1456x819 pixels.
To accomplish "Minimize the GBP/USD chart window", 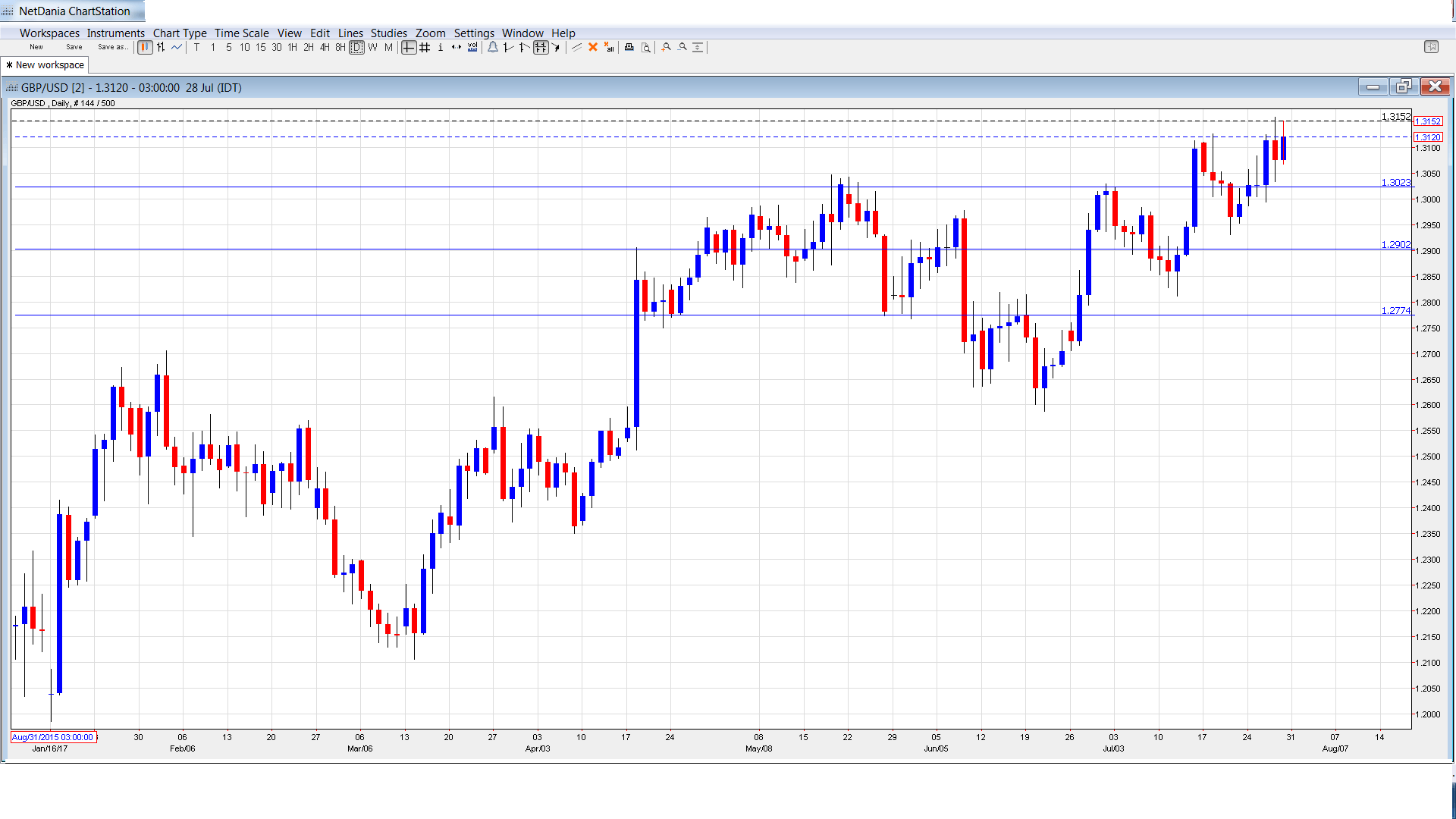I will click(1373, 86).
